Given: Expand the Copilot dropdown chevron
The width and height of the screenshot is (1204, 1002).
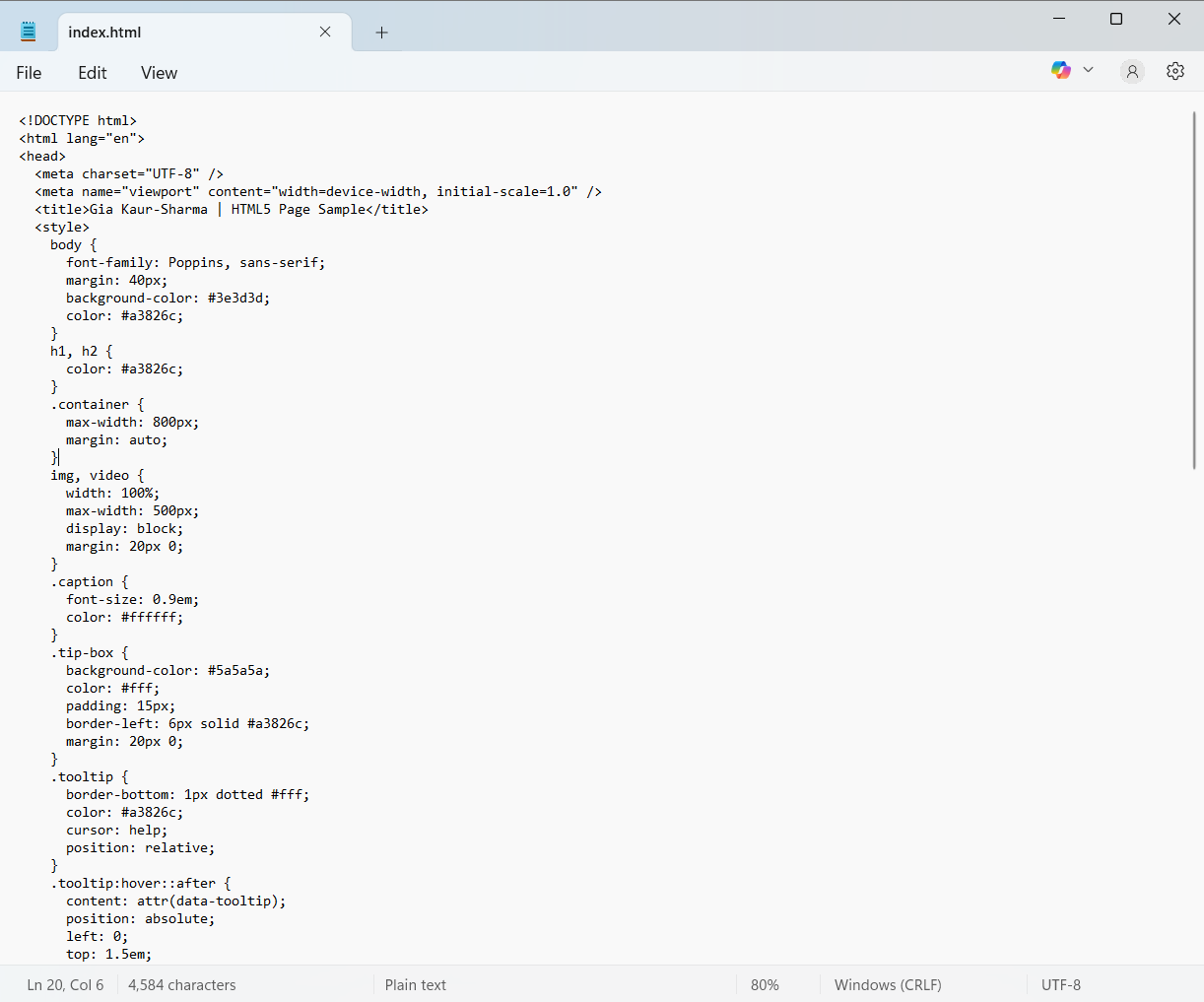Looking at the screenshot, I should (x=1088, y=70).
